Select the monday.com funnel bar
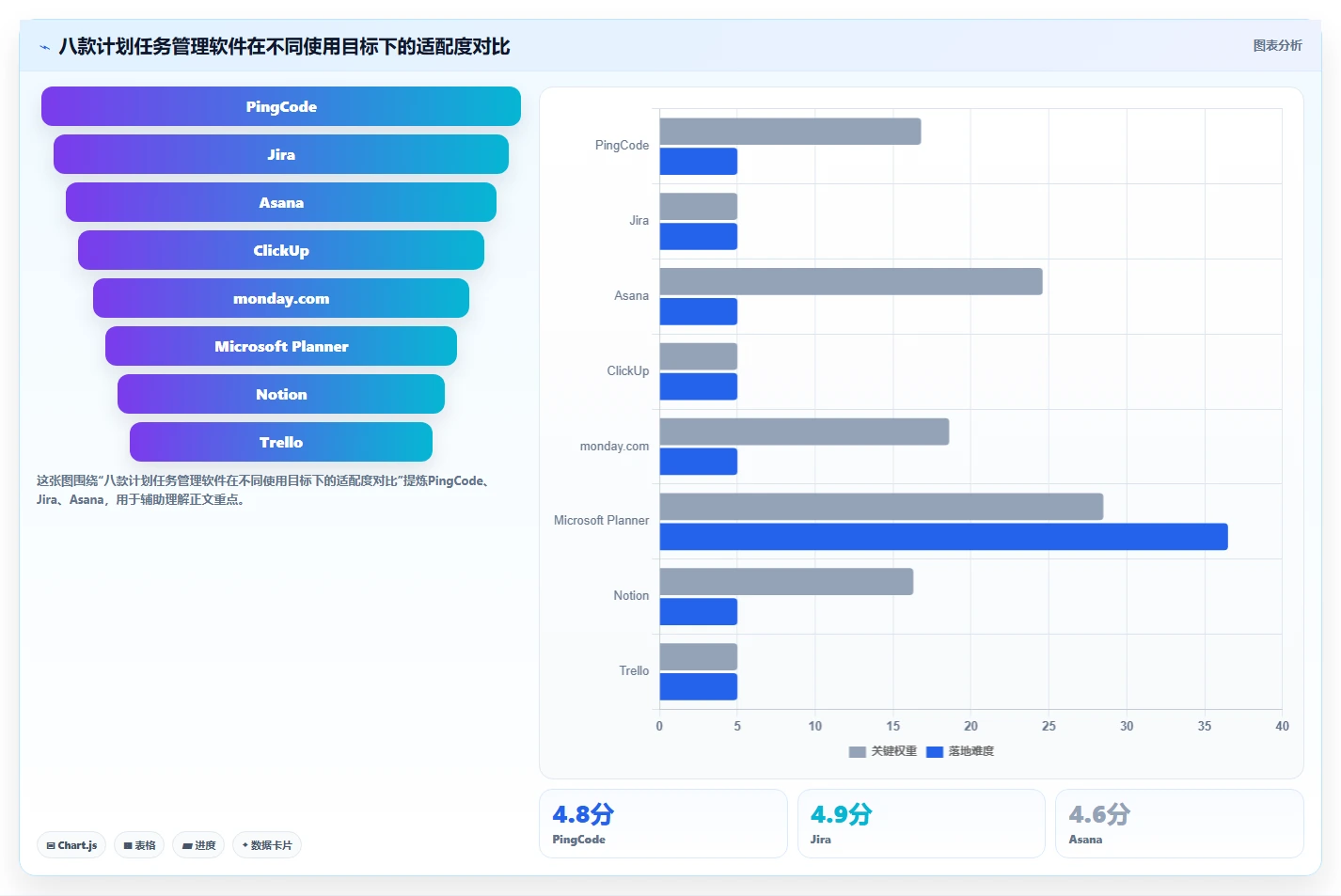This screenshot has width=1341, height=896. [x=281, y=298]
